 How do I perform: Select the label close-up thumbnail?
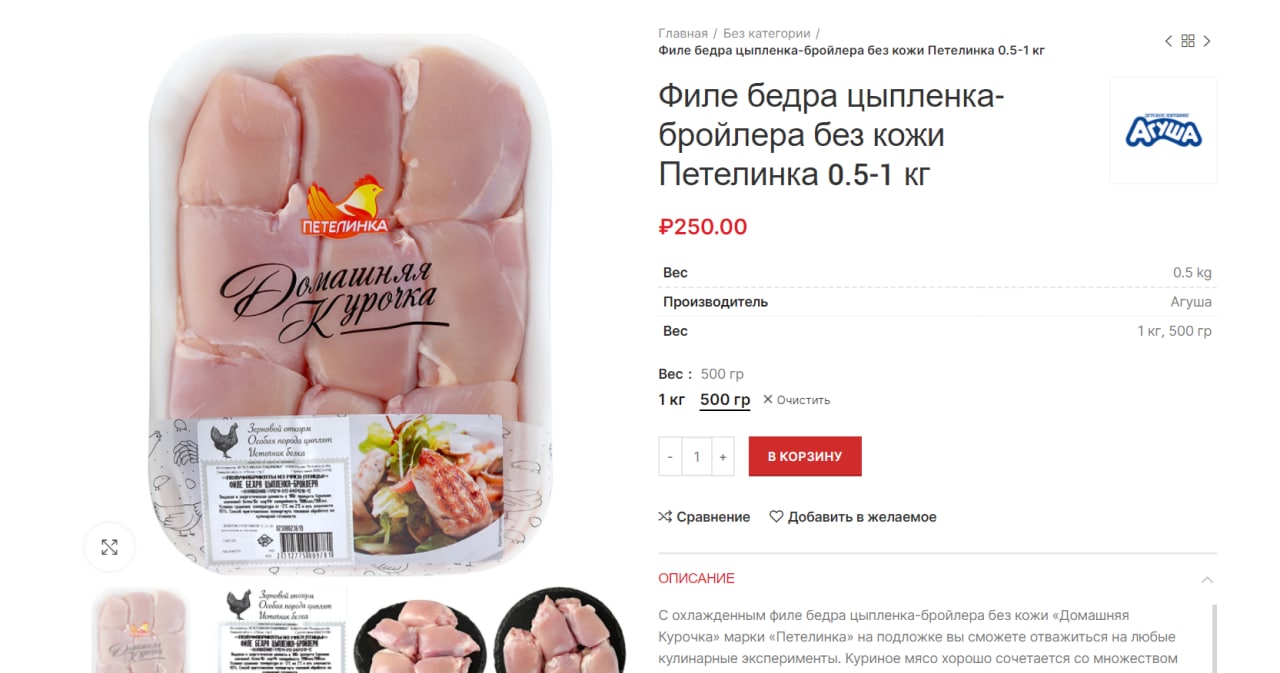click(284, 630)
